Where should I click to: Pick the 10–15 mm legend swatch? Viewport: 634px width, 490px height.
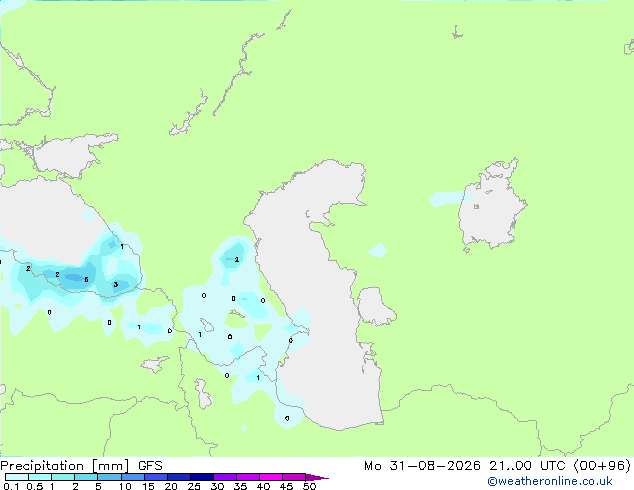(132, 477)
